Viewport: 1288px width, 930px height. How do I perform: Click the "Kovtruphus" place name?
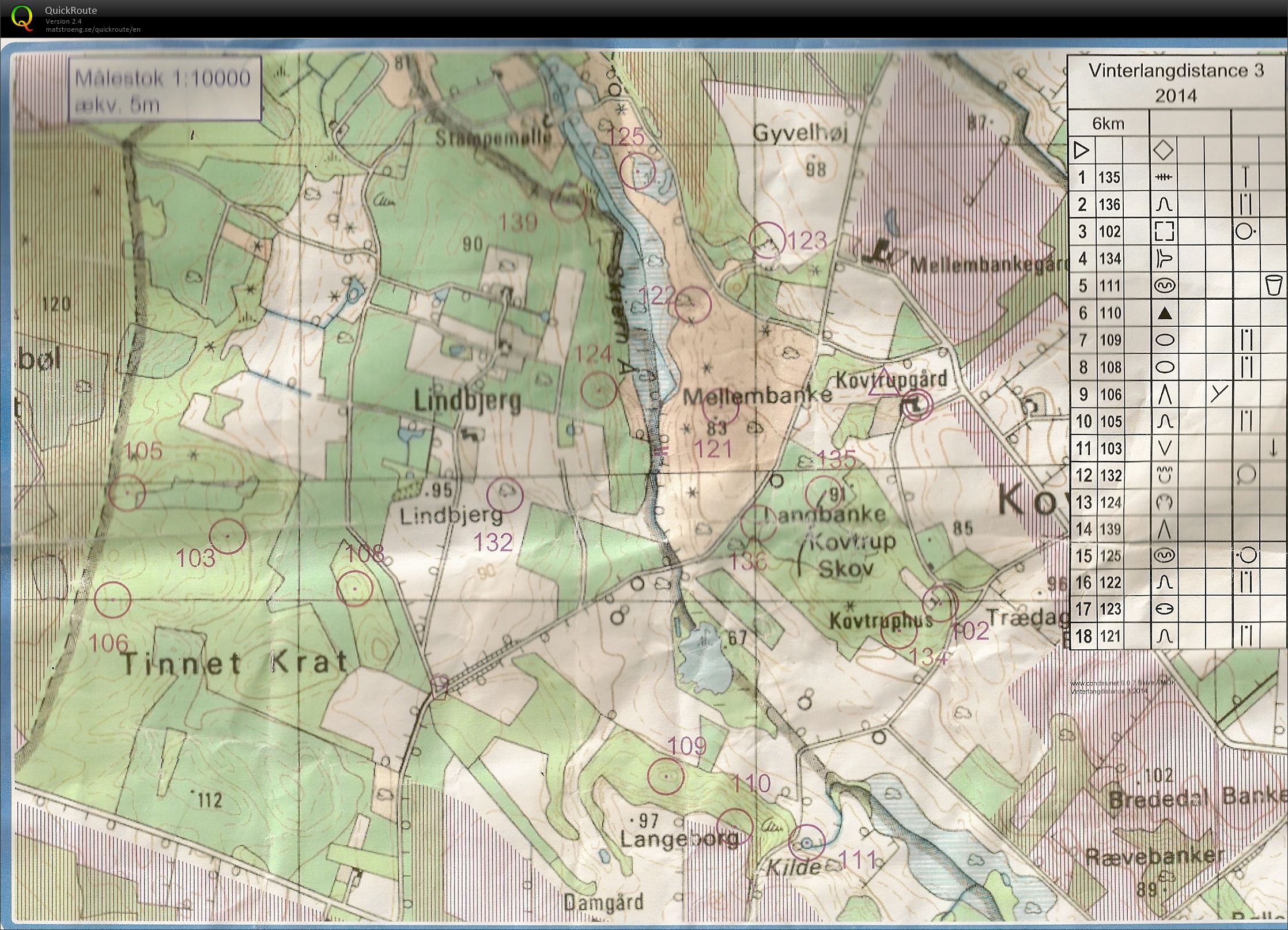(881, 621)
